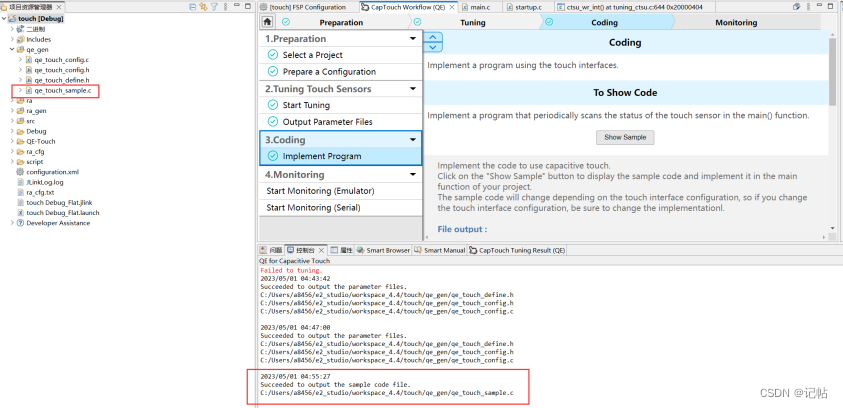Collapse the touch [Debug] project node
Viewport: 843px width, 408px height.
[x=4, y=19]
